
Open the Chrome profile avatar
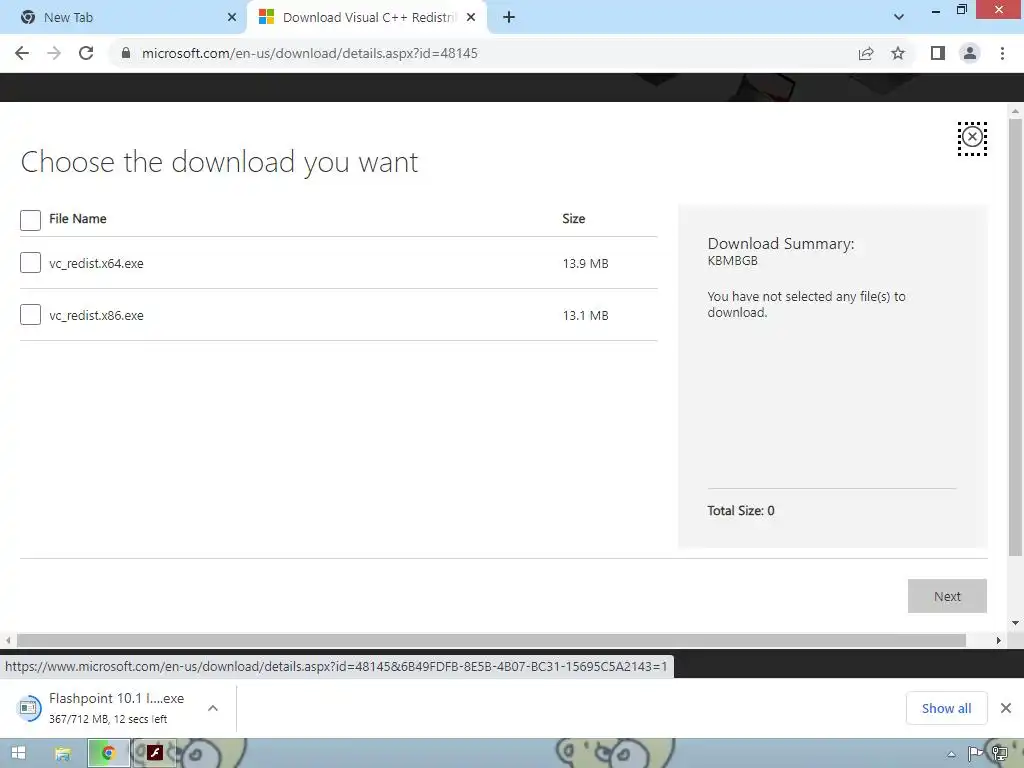pyautogui.click(x=970, y=54)
